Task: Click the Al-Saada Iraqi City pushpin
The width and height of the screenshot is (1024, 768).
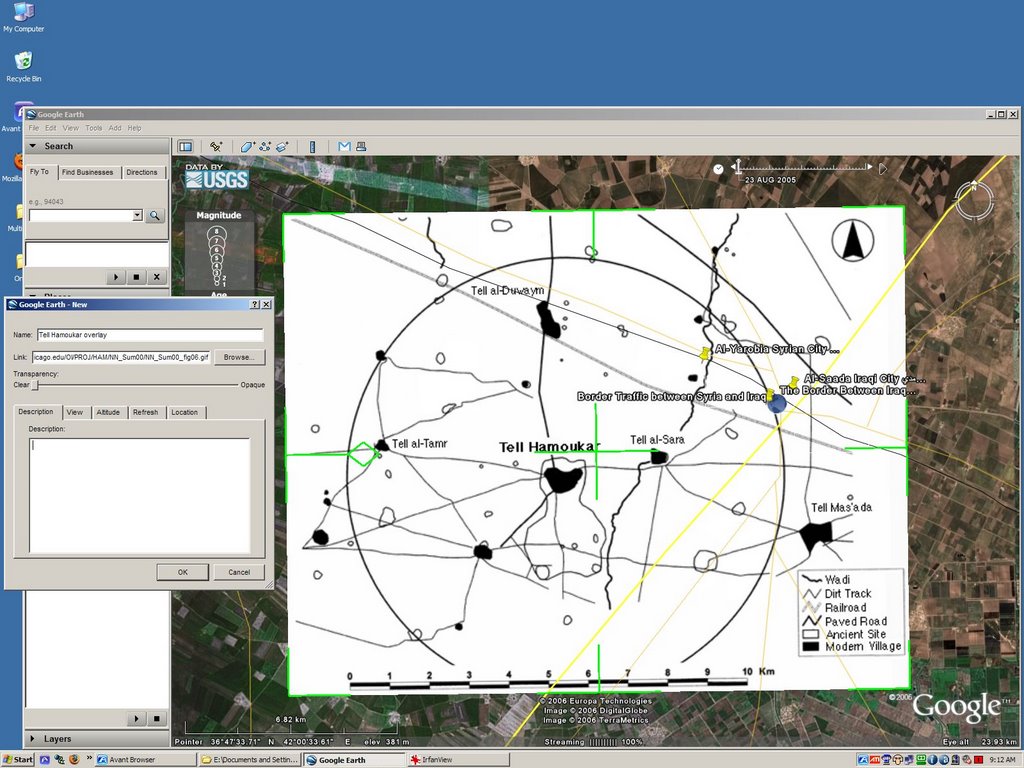Action: click(793, 381)
